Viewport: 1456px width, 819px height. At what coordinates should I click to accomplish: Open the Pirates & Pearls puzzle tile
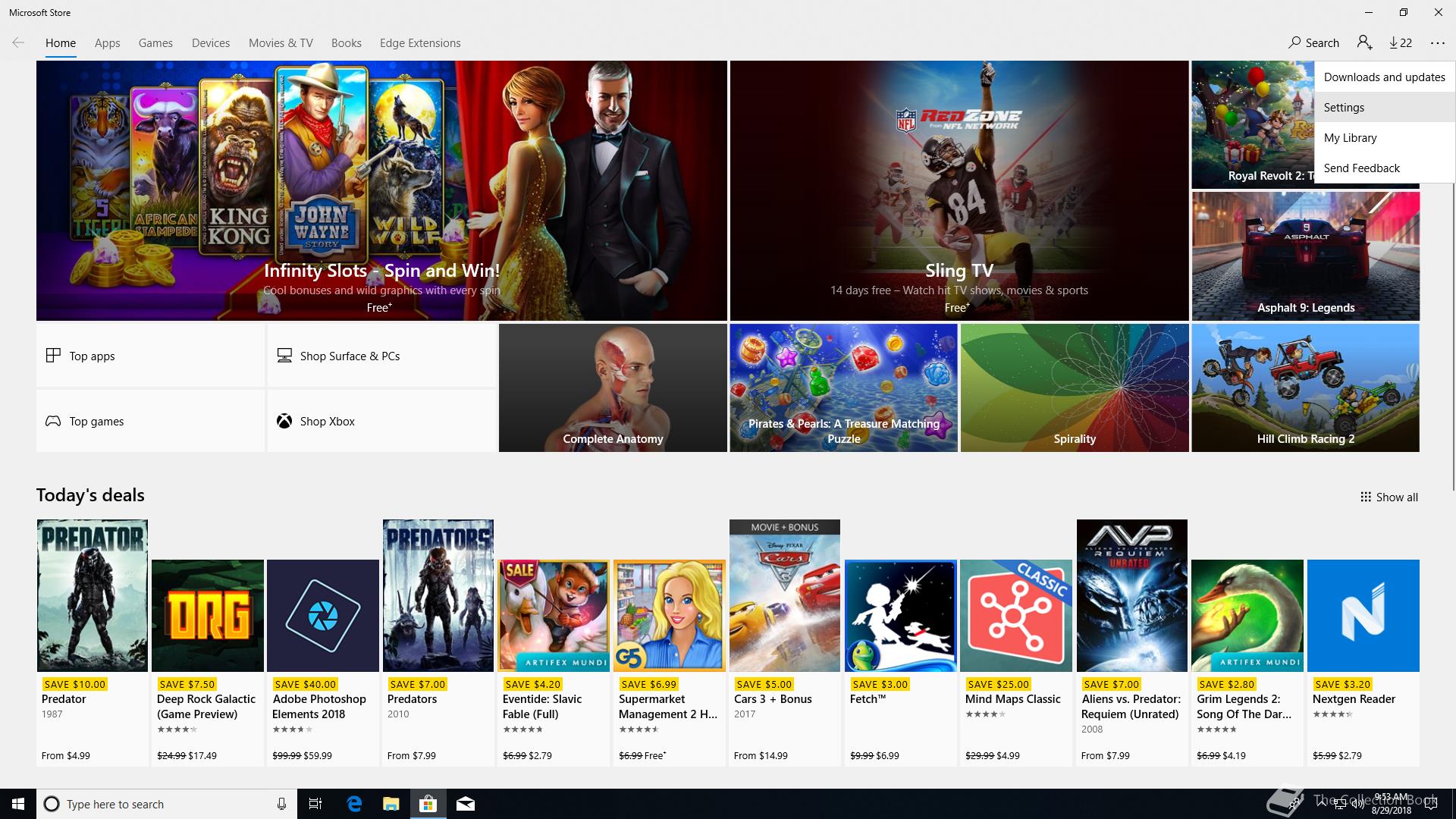(x=843, y=388)
